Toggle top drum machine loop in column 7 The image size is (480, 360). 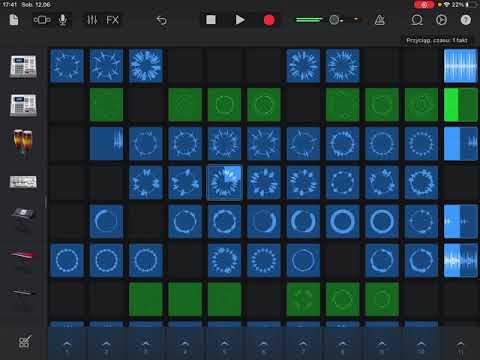(x=303, y=66)
